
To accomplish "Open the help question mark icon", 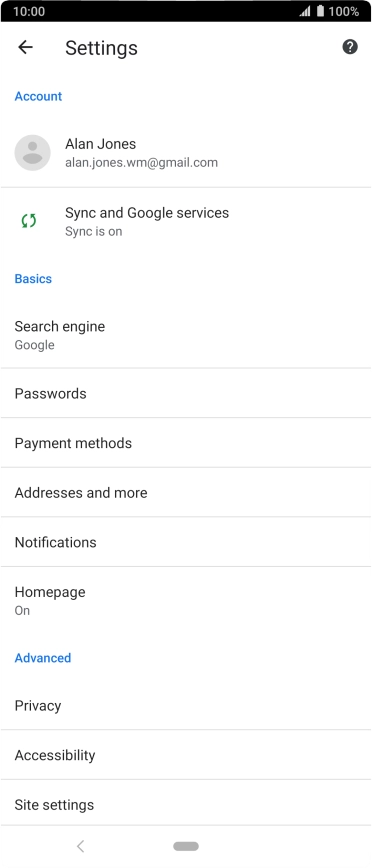I will tap(350, 47).
